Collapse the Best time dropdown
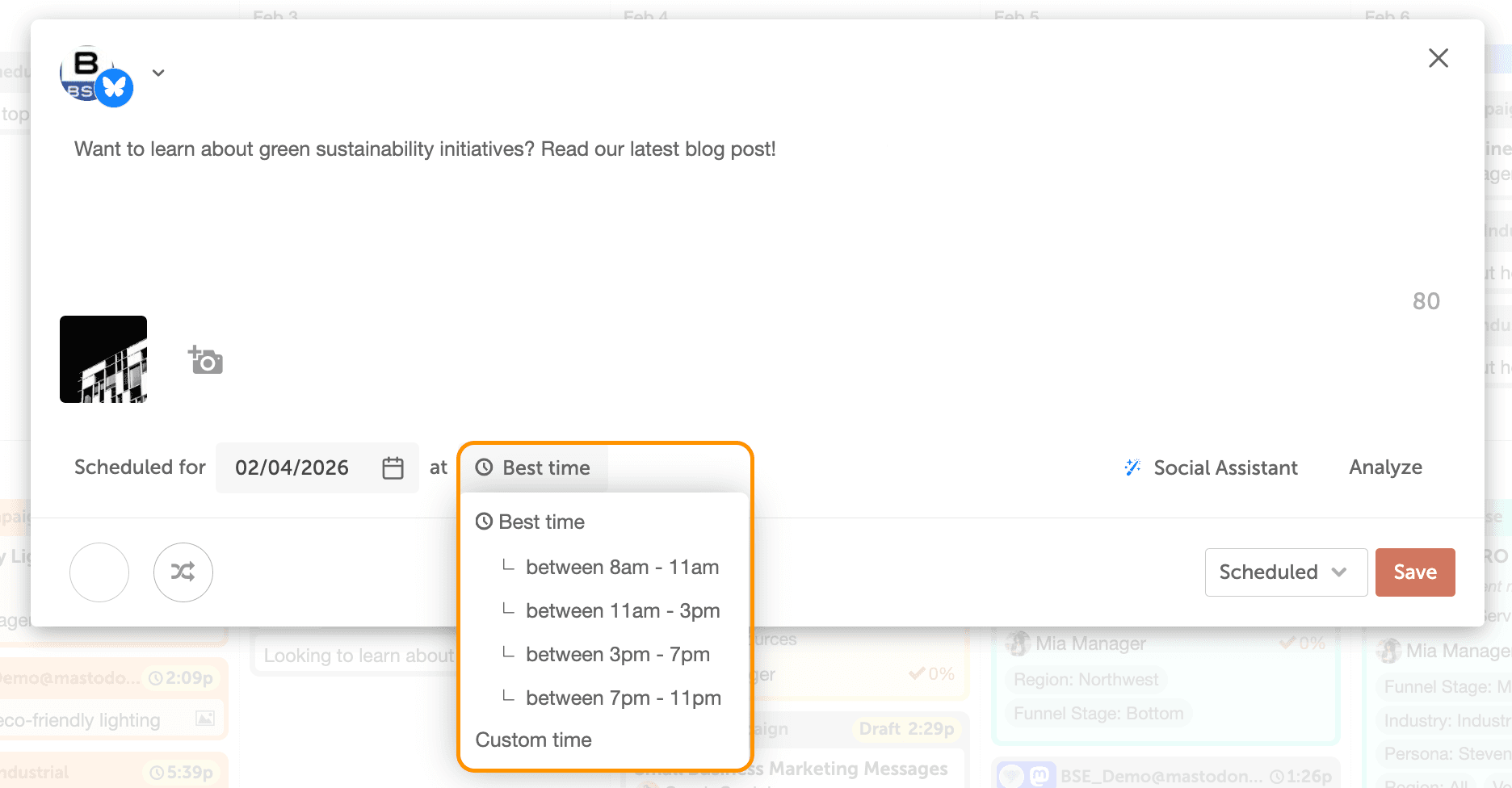 coord(534,467)
